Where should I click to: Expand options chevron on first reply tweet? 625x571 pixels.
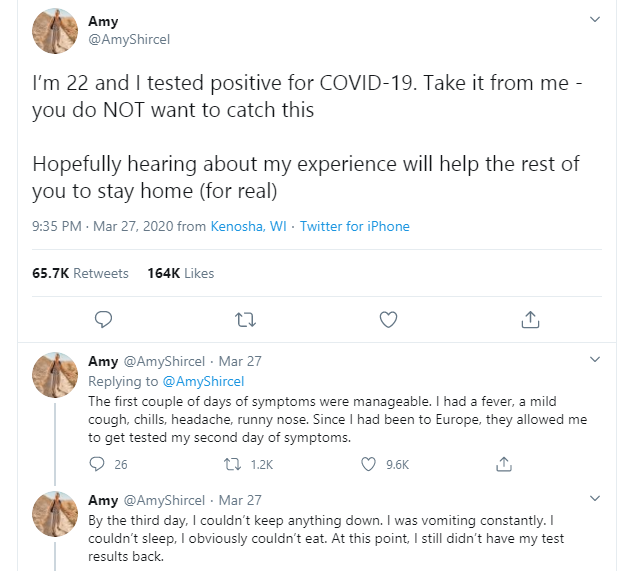[595, 359]
